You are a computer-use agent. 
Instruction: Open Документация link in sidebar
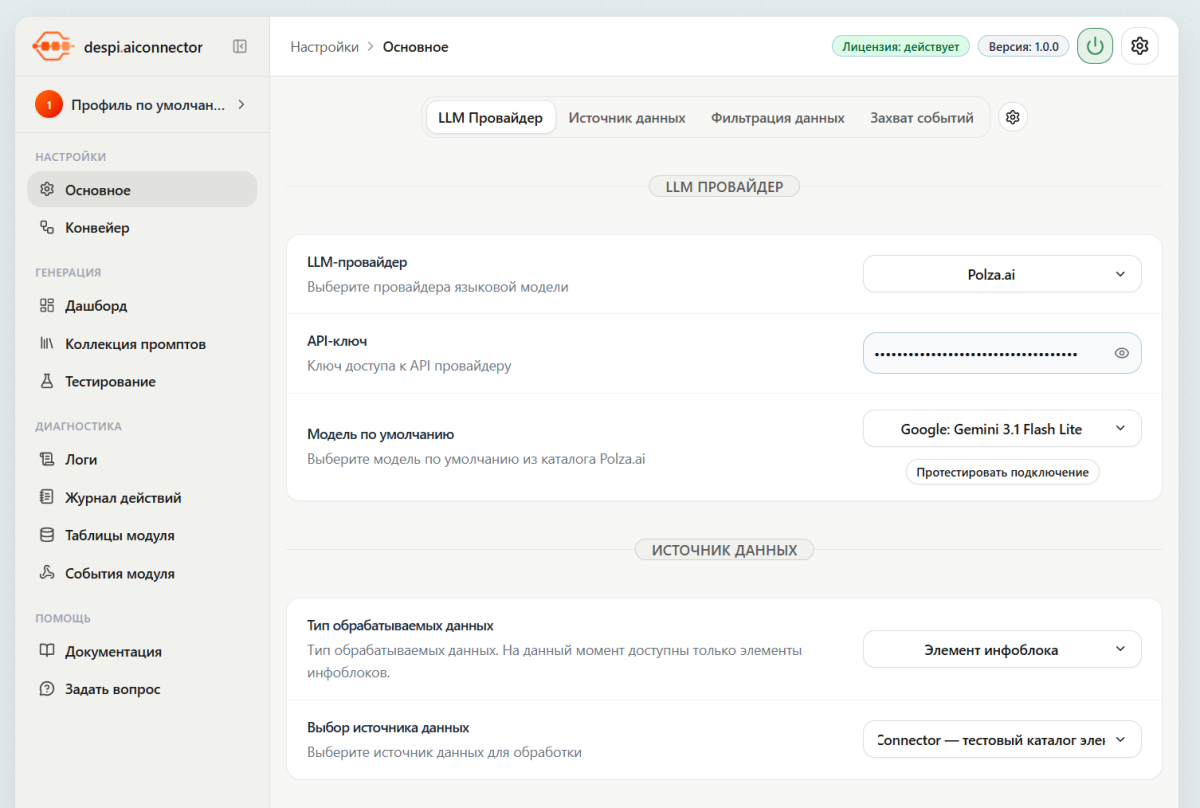pos(142,652)
